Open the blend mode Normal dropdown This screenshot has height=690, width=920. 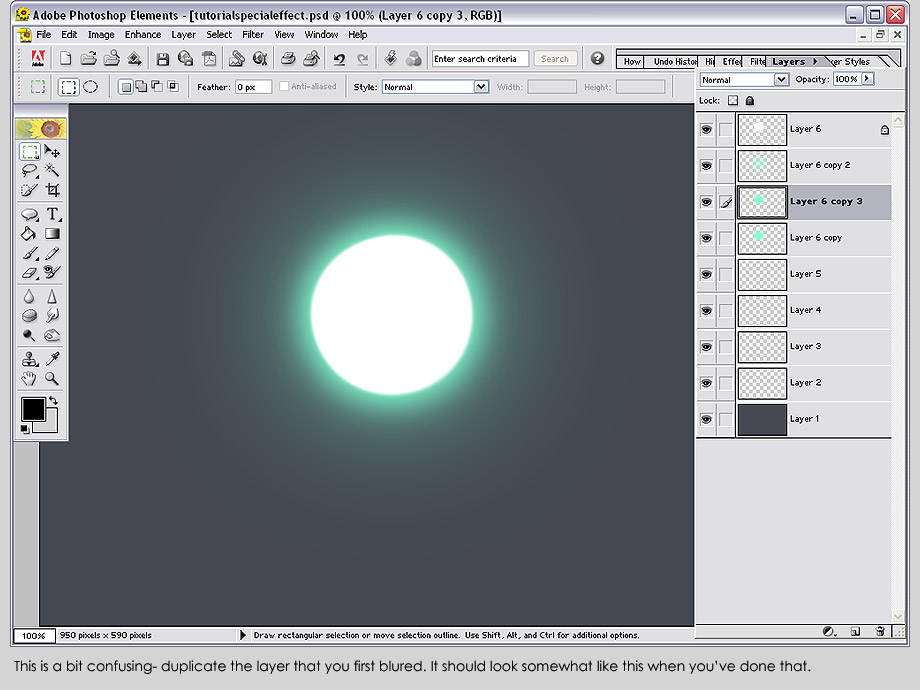[743, 79]
